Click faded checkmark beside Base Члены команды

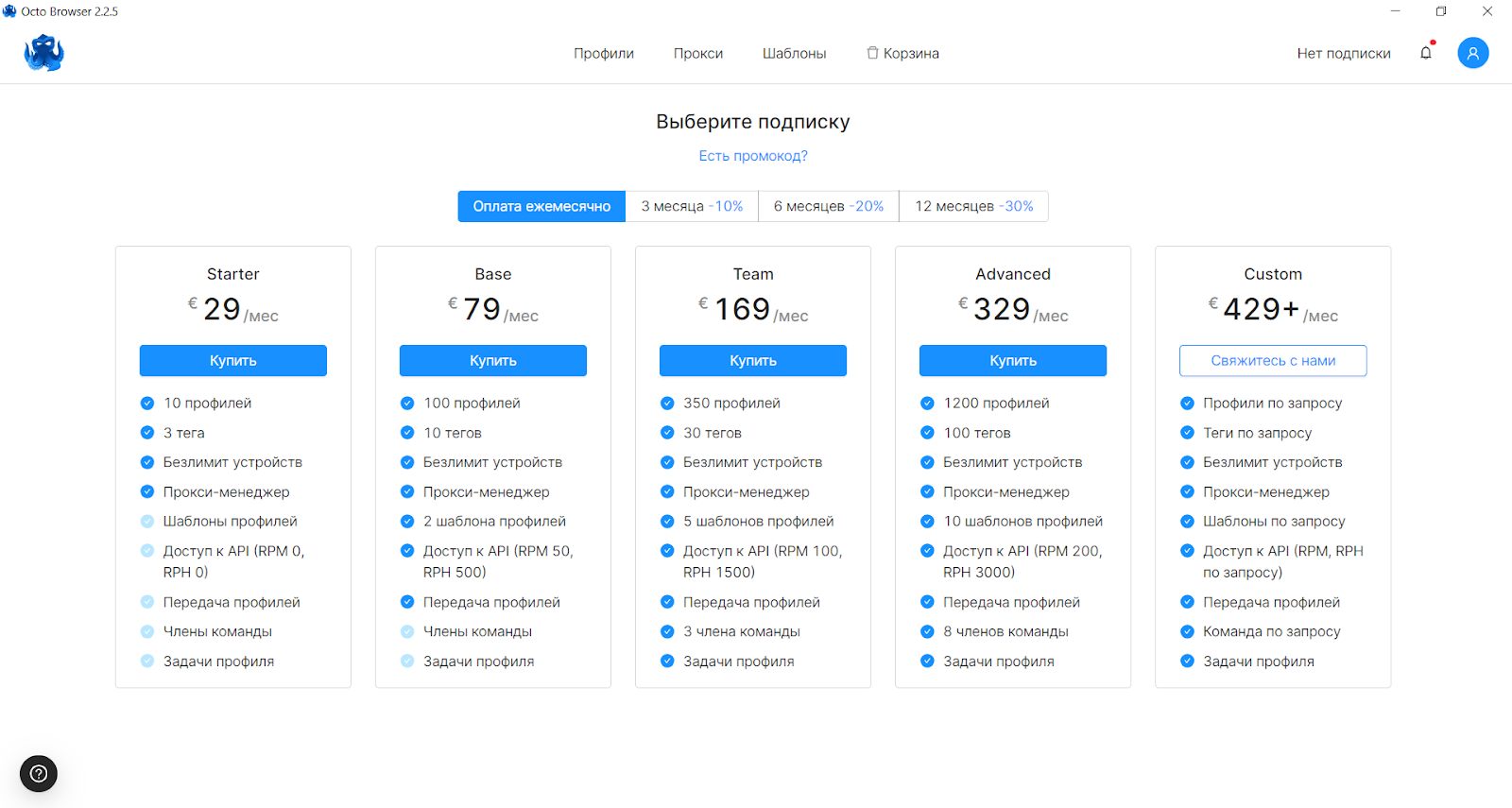(x=407, y=632)
